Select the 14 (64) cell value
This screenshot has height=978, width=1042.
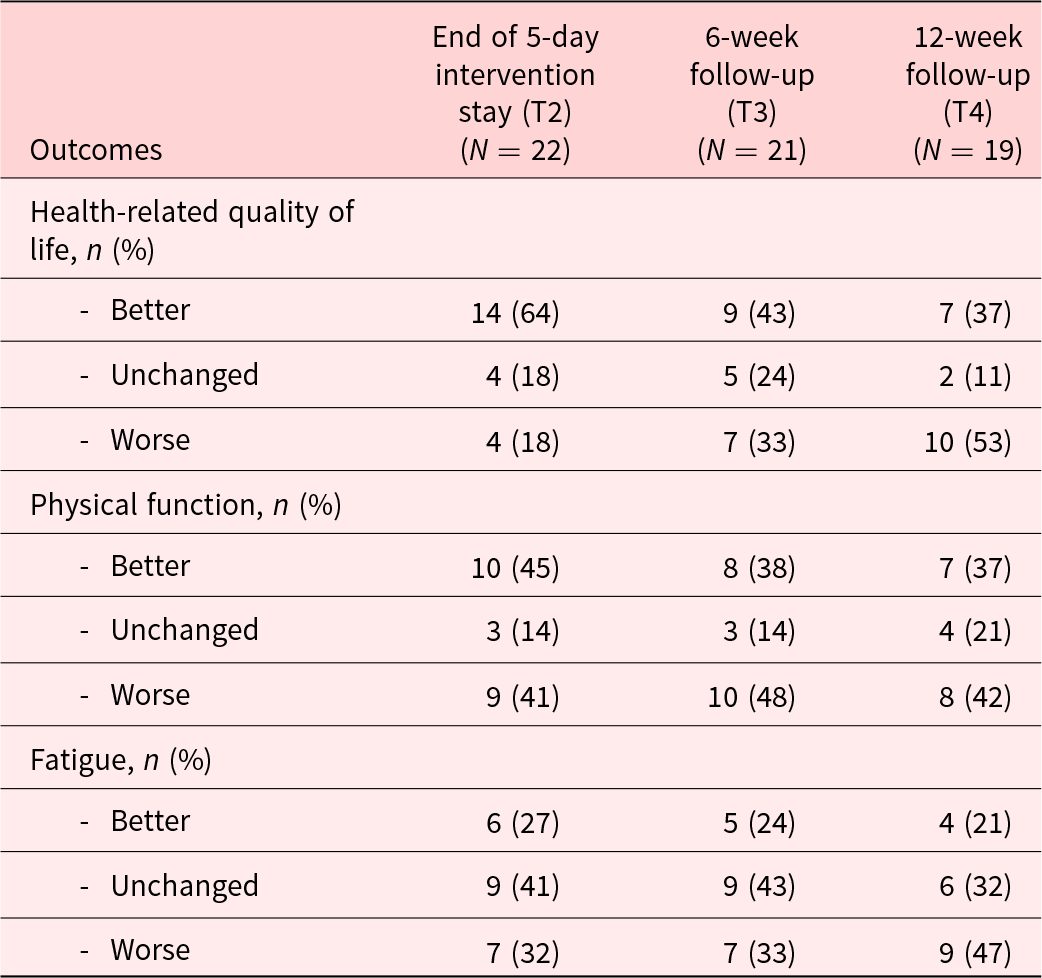[x=515, y=313]
